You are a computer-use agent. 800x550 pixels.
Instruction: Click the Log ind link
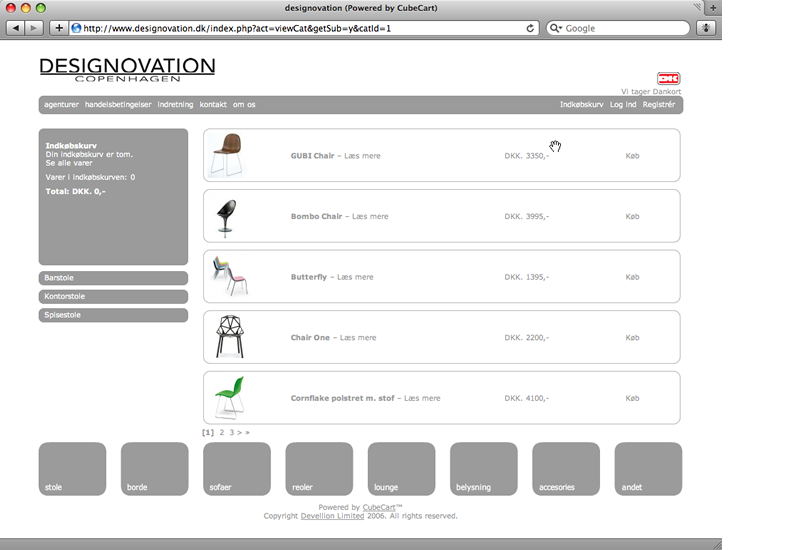[623, 105]
